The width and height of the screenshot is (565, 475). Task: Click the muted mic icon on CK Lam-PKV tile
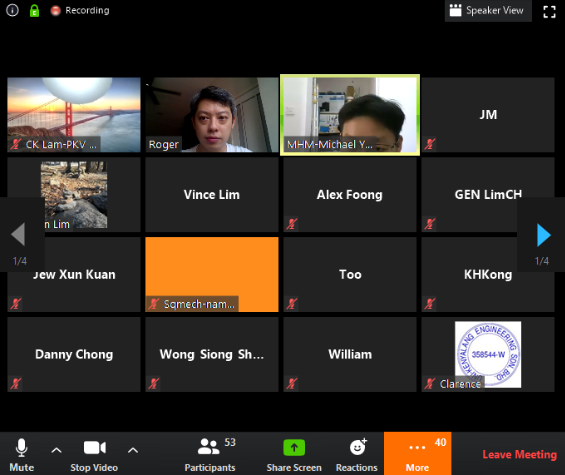pyautogui.click(x=15, y=144)
